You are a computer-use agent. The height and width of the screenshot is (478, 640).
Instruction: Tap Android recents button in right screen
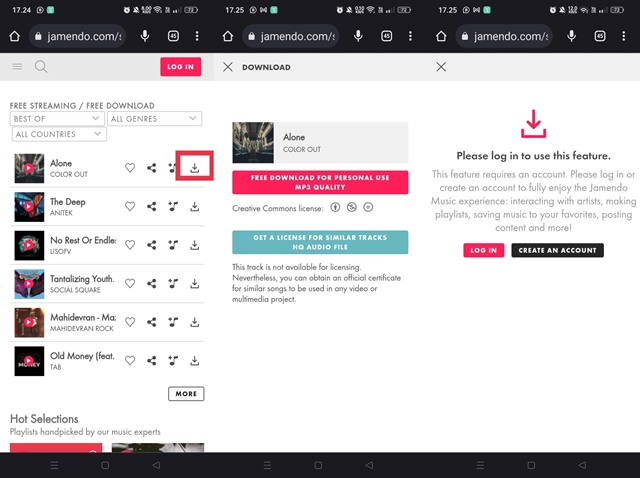pyautogui.click(x=480, y=465)
